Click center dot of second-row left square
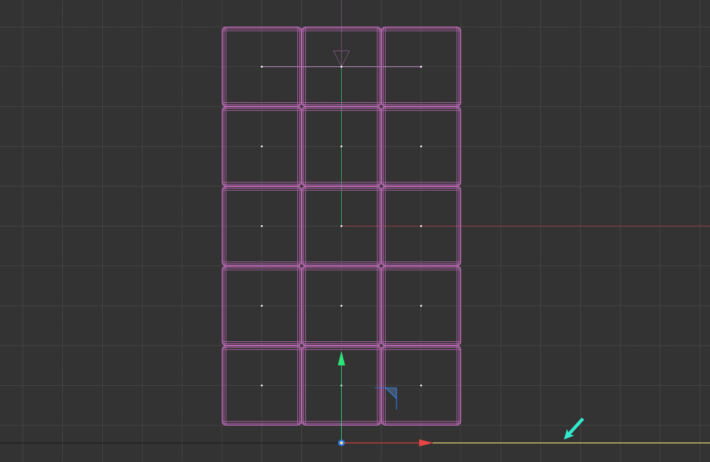The height and width of the screenshot is (462, 710). 262,146
